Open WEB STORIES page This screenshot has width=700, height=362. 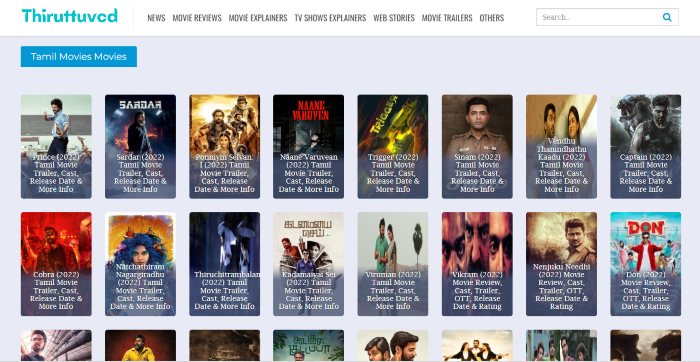pos(394,18)
